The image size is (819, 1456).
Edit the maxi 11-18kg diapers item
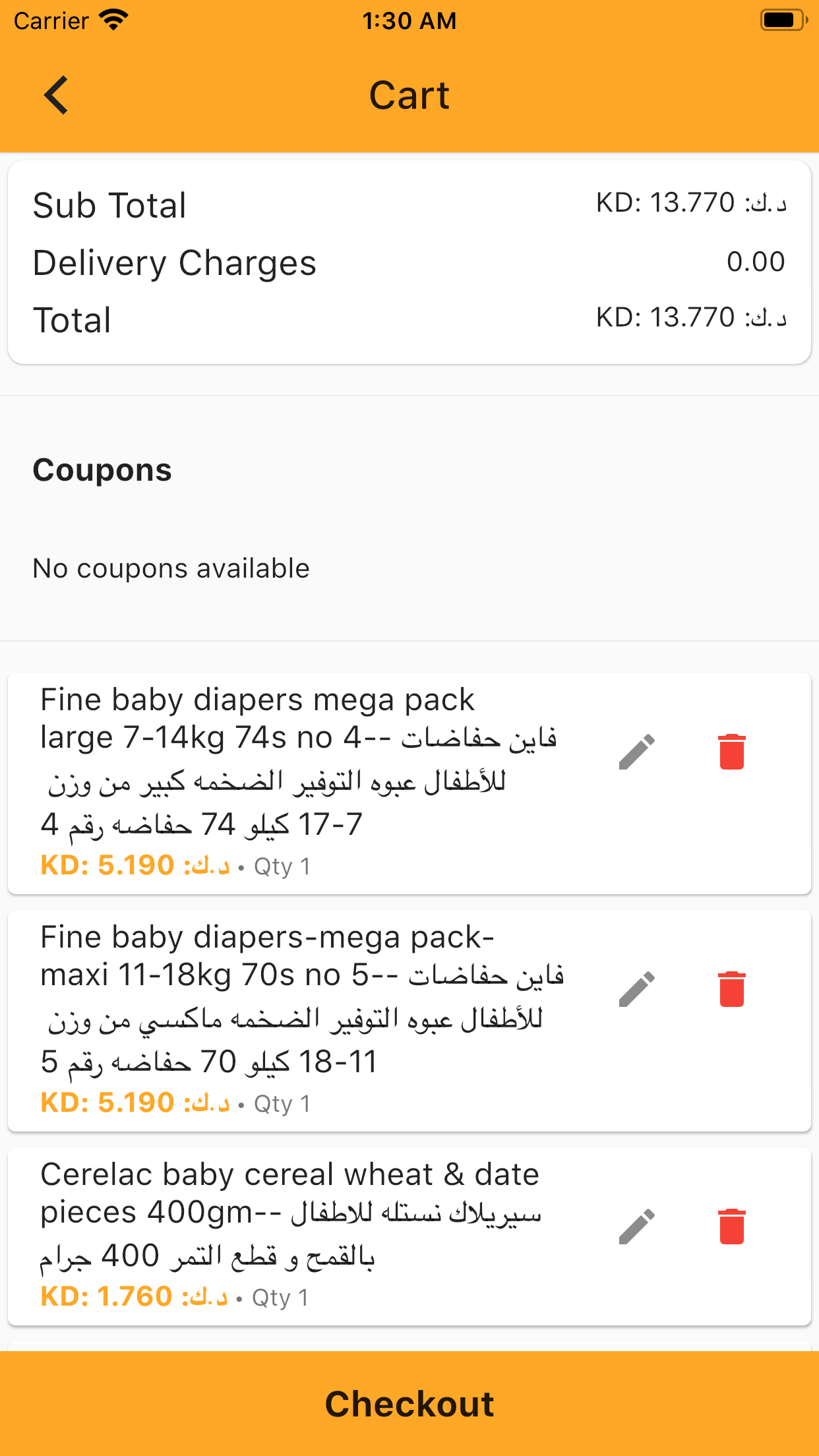[637, 989]
